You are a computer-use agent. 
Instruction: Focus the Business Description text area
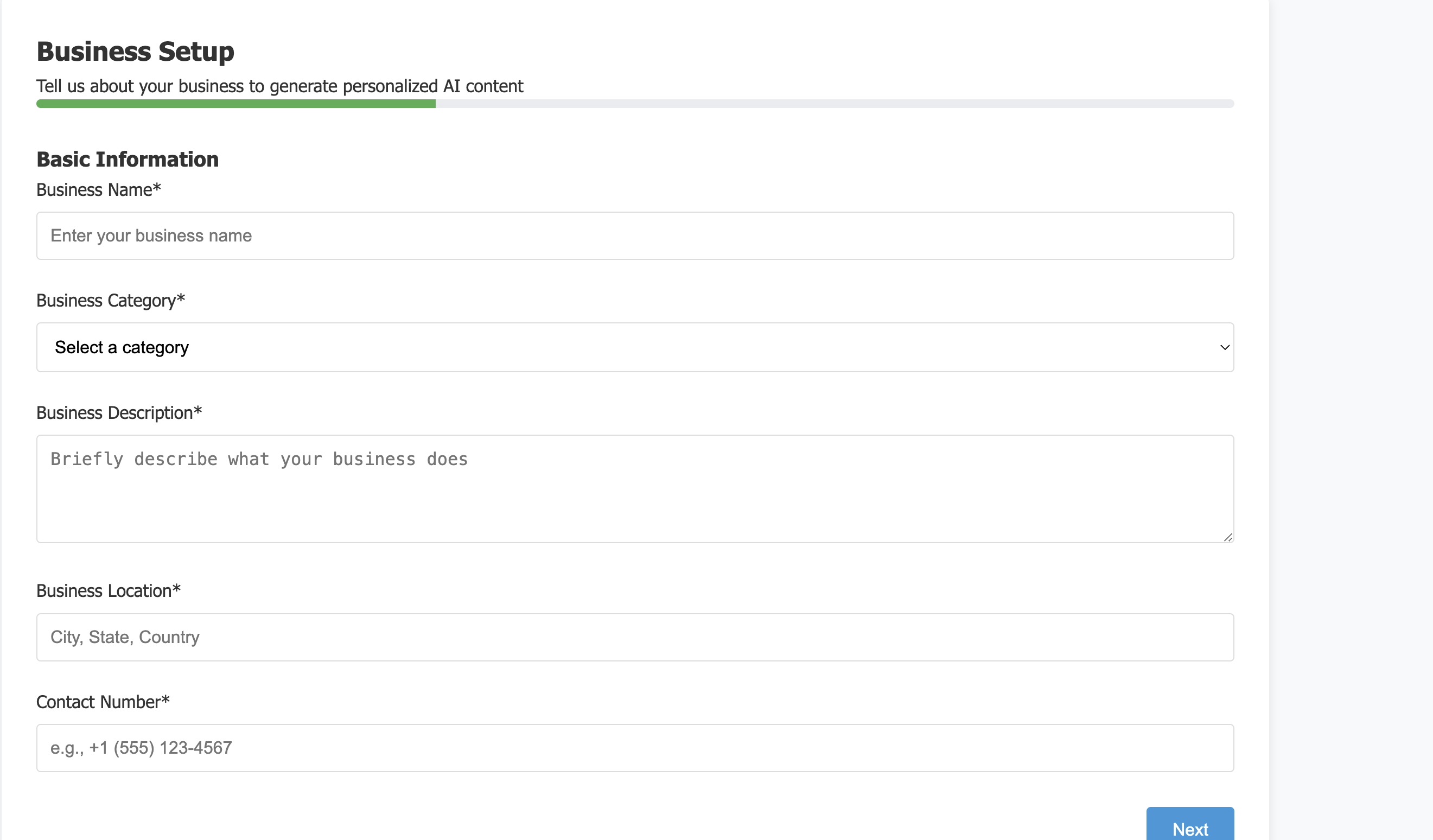(x=635, y=488)
